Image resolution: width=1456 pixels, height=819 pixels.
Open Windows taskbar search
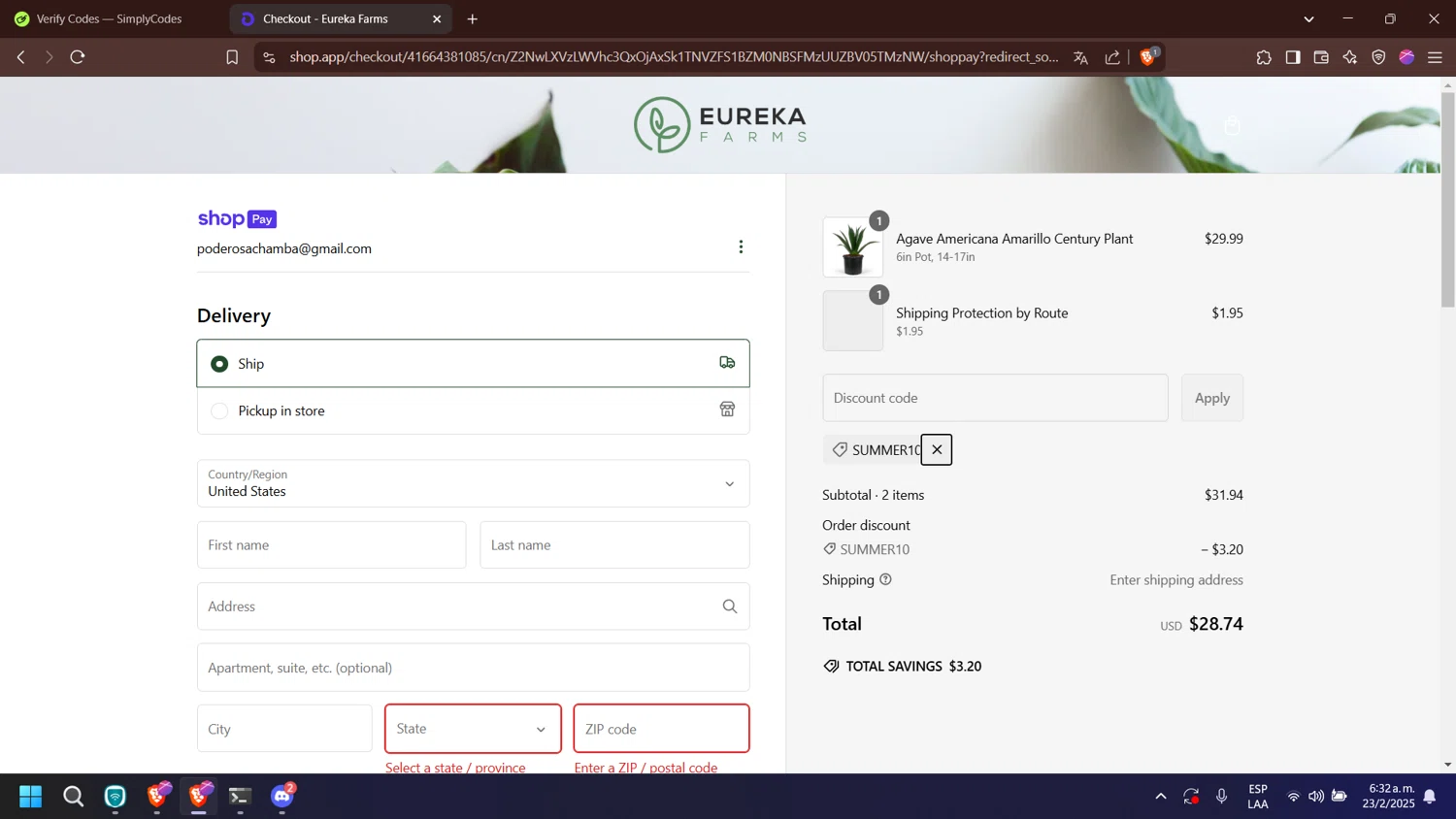73,797
